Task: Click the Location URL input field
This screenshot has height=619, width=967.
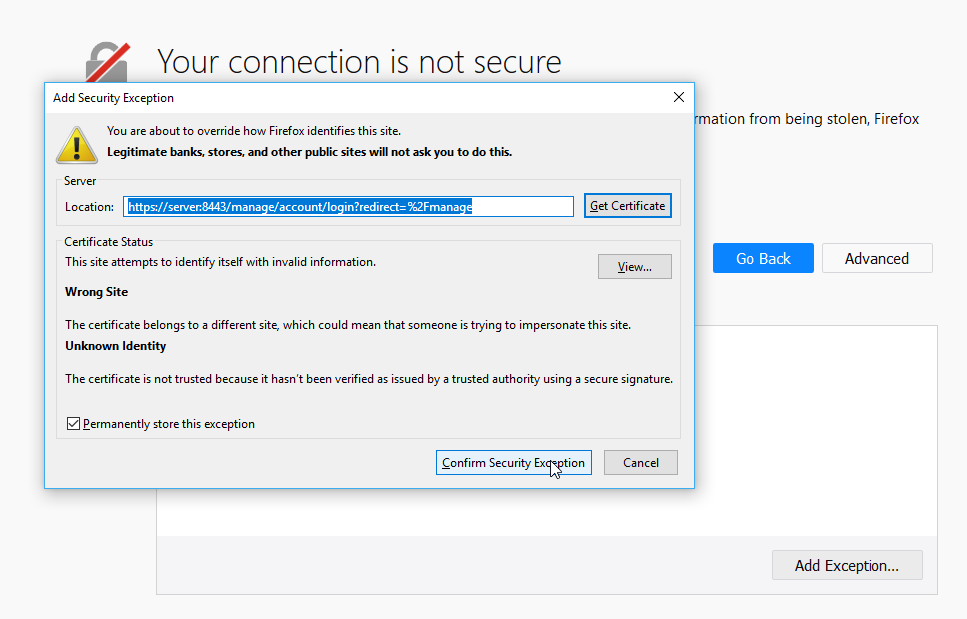Action: point(348,207)
